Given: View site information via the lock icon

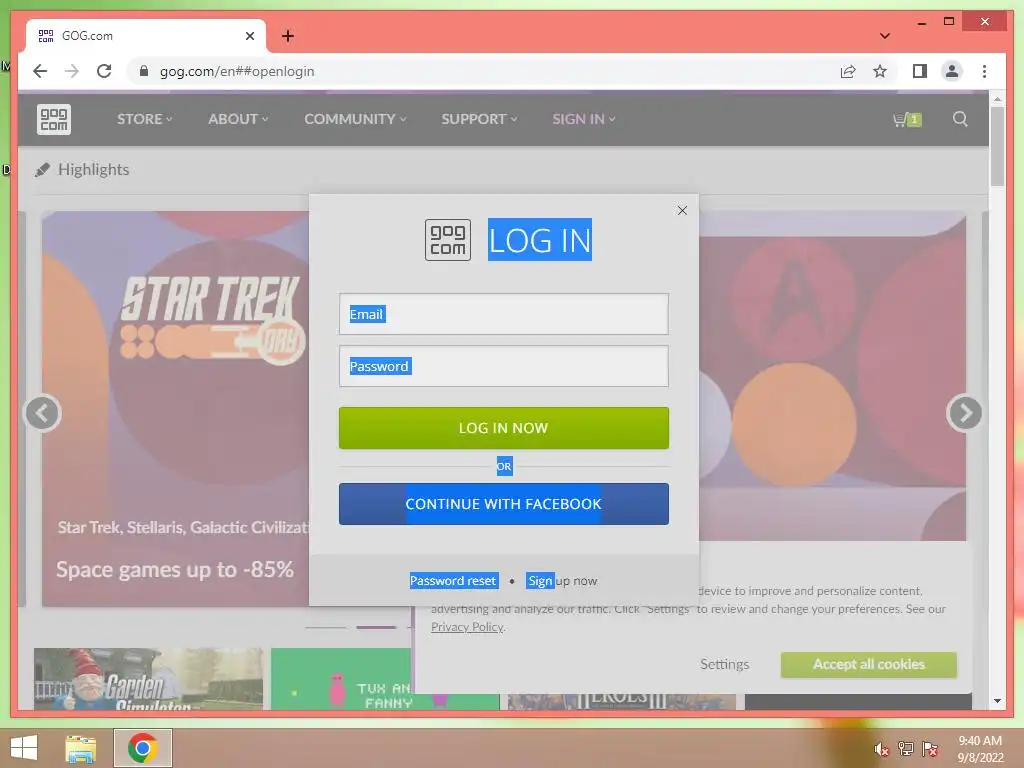Looking at the screenshot, I should [144, 71].
